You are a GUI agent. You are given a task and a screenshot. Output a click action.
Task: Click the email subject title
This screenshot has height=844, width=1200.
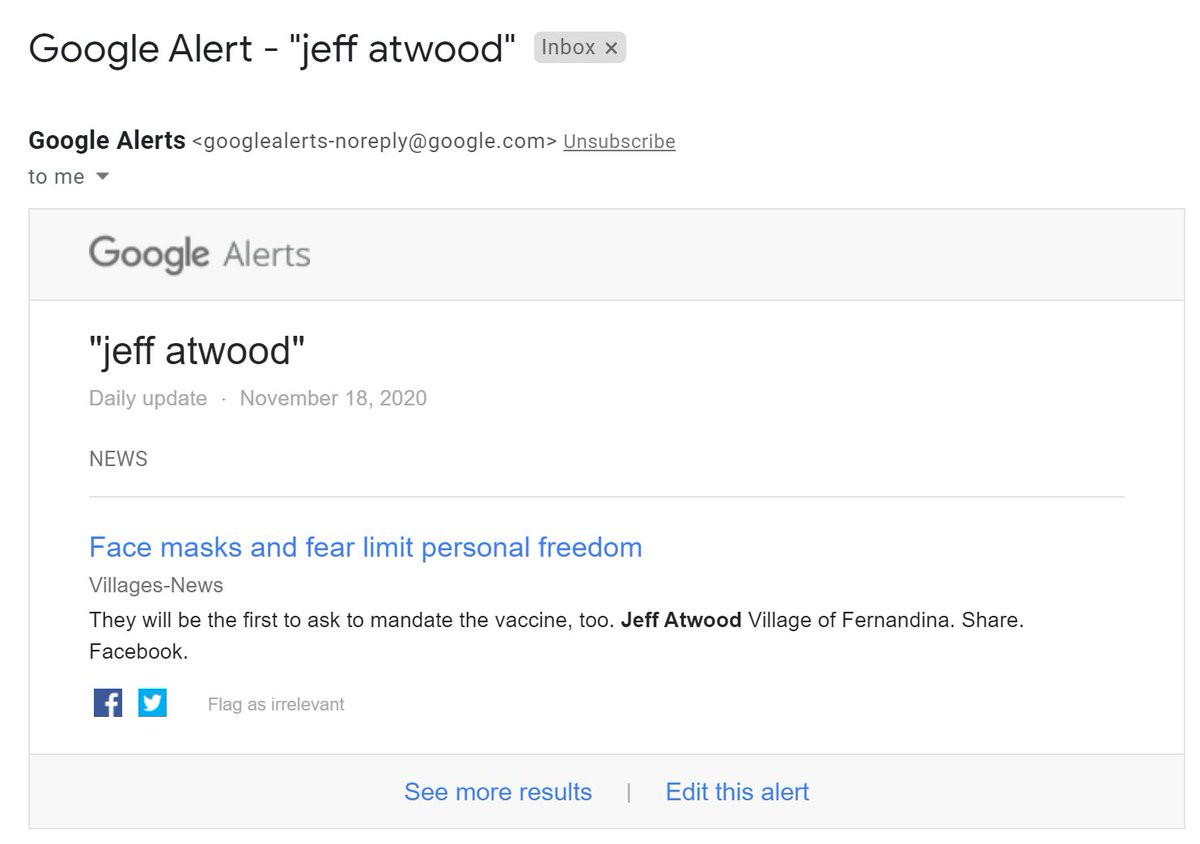tap(272, 48)
